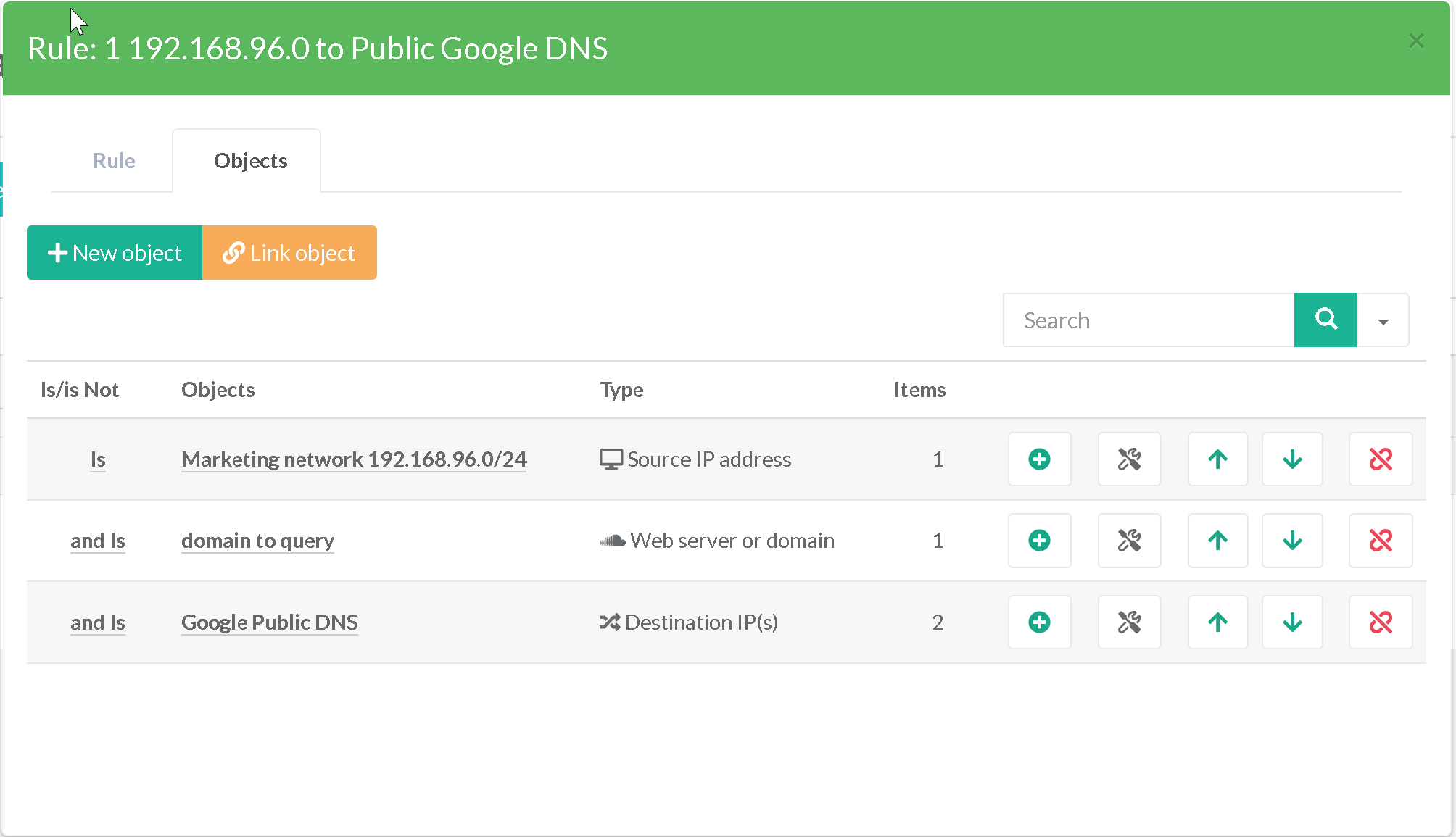Add item to domain to query object

1039,541
